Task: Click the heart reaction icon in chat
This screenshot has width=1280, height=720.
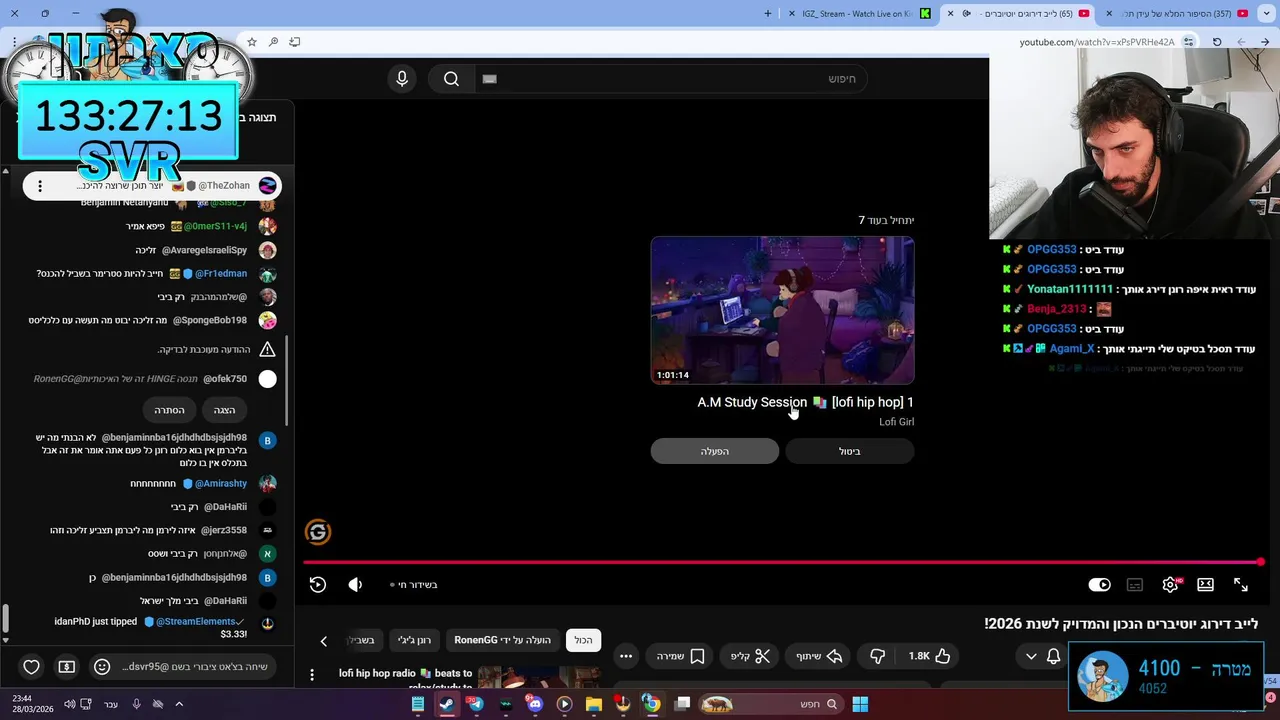Action: [x=31, y=667]
